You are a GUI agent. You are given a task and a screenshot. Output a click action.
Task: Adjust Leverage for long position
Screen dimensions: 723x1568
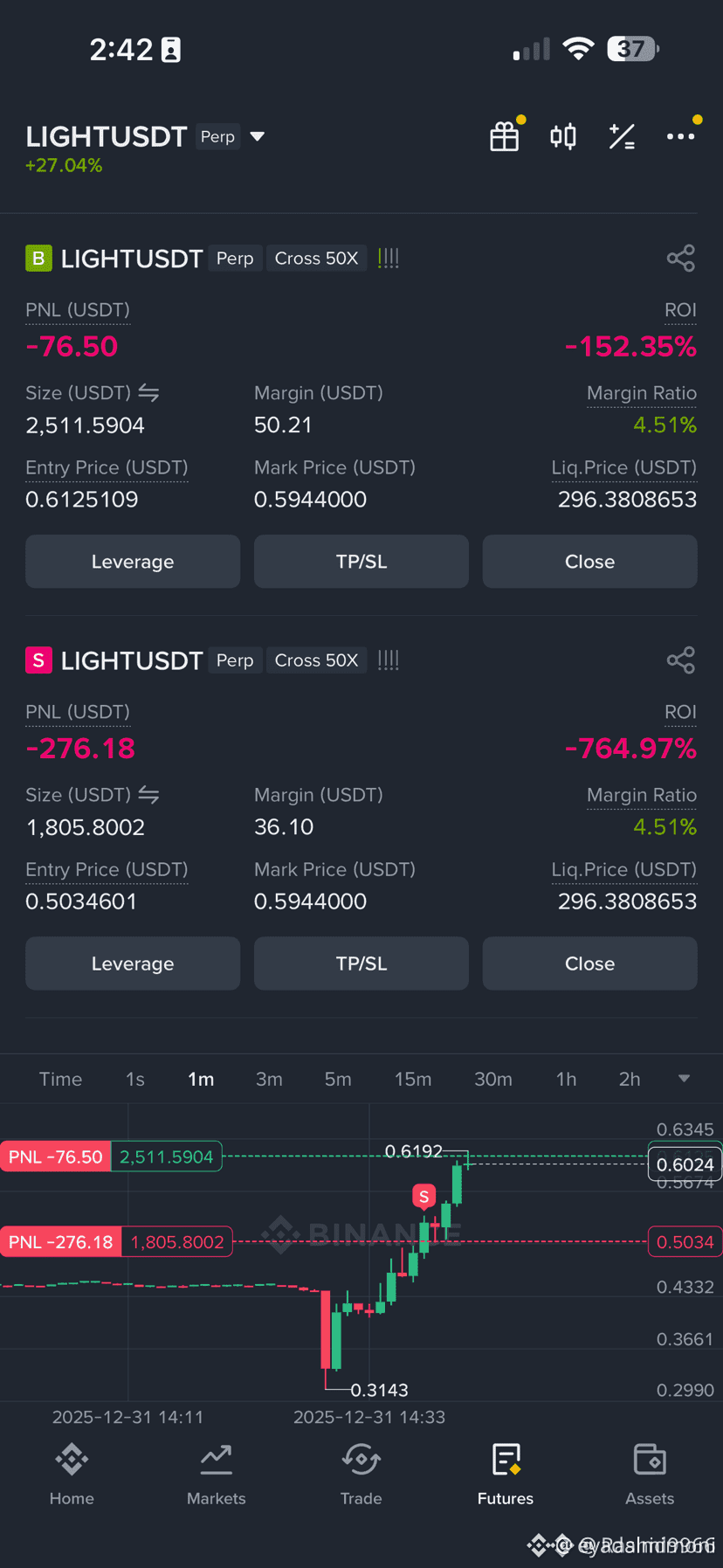(133, 562)
